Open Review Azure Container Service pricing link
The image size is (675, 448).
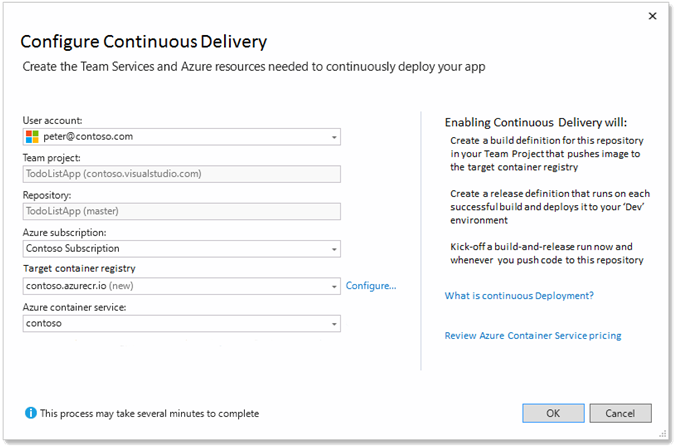tap(533, 336)
